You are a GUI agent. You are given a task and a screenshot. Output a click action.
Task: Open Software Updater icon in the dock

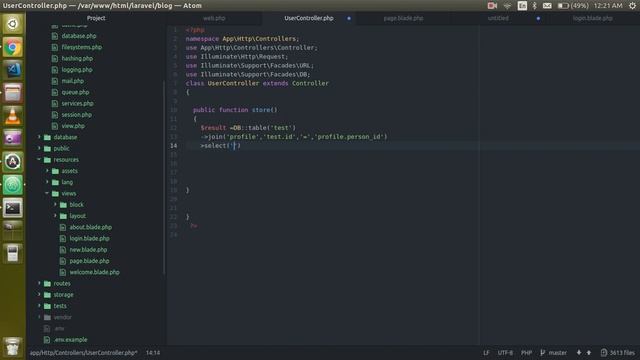pos(13,162)
